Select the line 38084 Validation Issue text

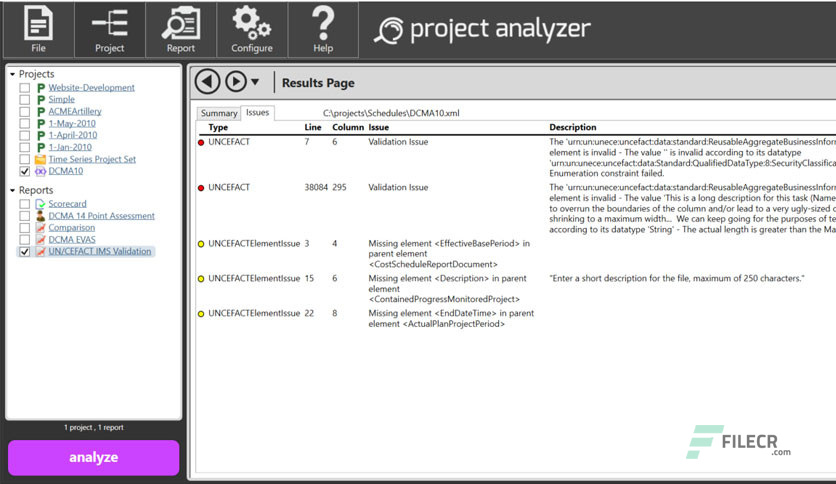[x=398, y=188]
